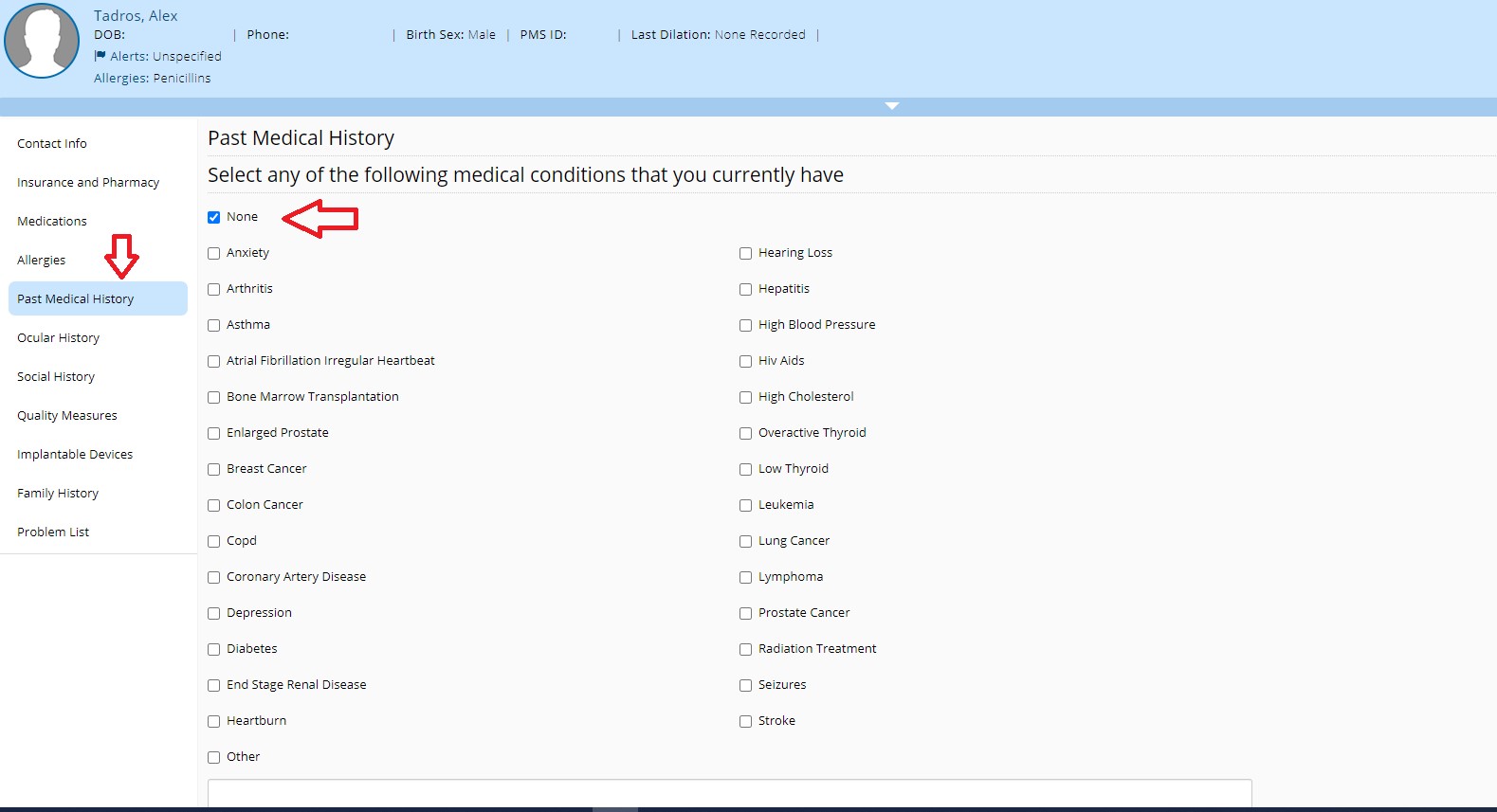Click the patient avatar photo
This screenshot has width=1497, height=812.
point(42,40)
